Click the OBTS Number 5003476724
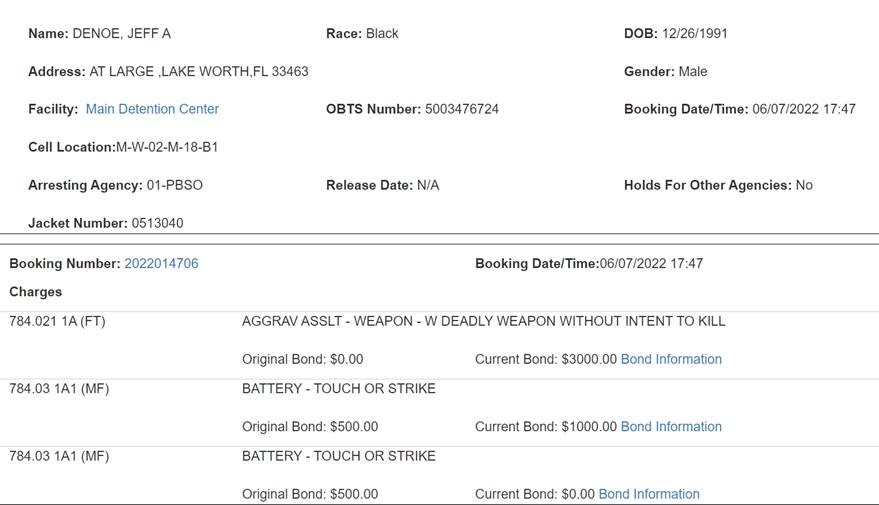The width and height of the screenshot is (879, 505). (x=462, y=109)
